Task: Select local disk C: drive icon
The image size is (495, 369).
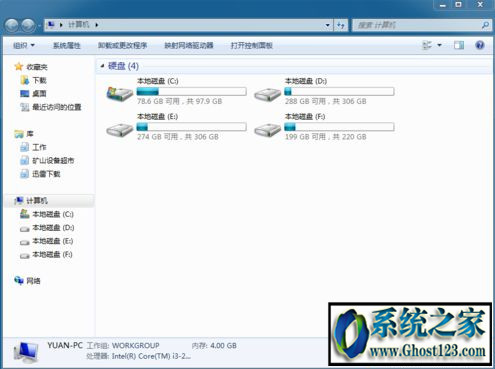Action: [120, 93]
